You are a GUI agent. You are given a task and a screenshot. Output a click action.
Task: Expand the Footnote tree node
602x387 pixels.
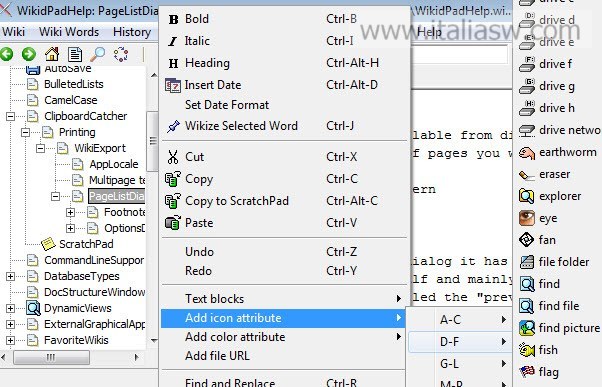point(70,212)
